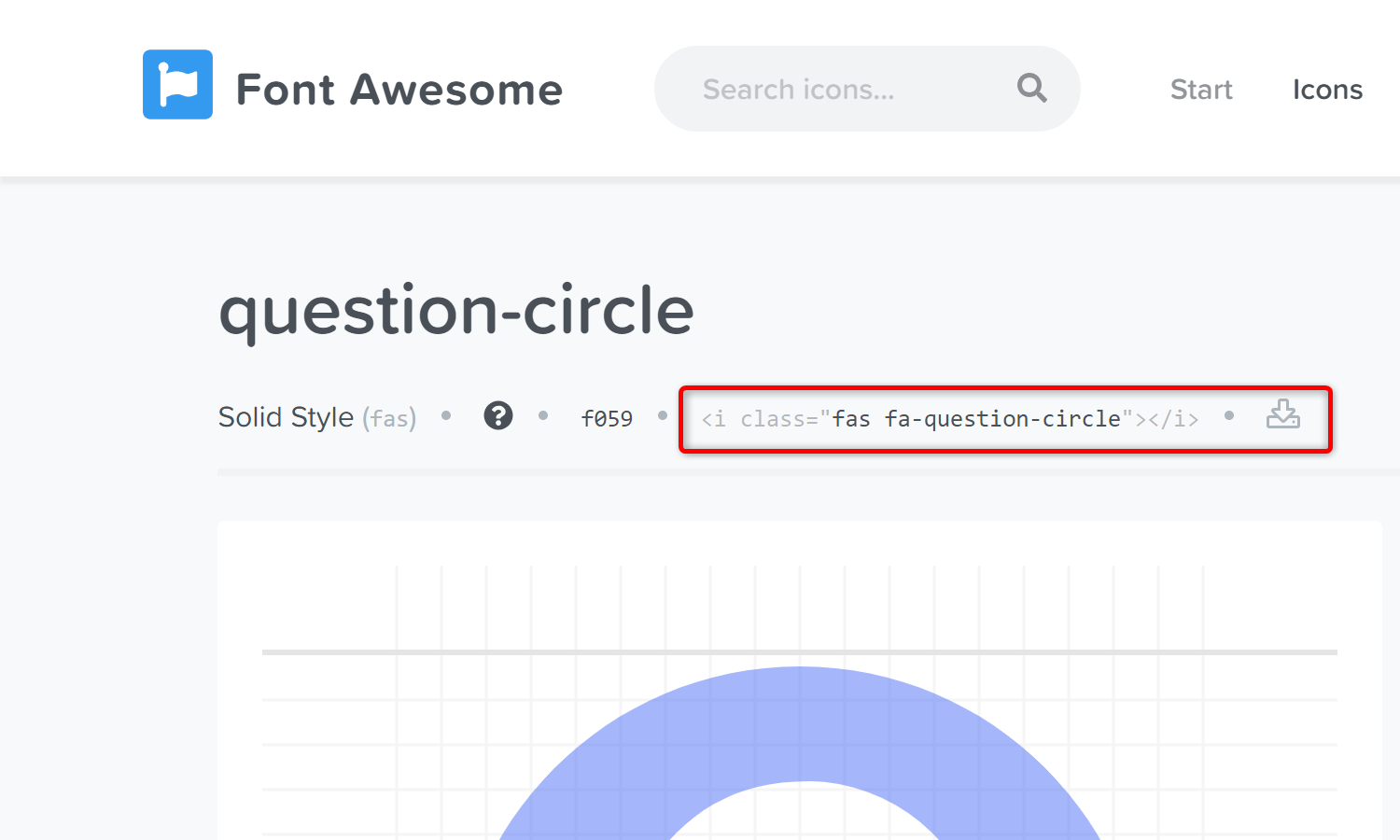This screenshot has width=1400, height=840.
Task: Click the magnifying glass search icon
Action: coord(1031,88)
